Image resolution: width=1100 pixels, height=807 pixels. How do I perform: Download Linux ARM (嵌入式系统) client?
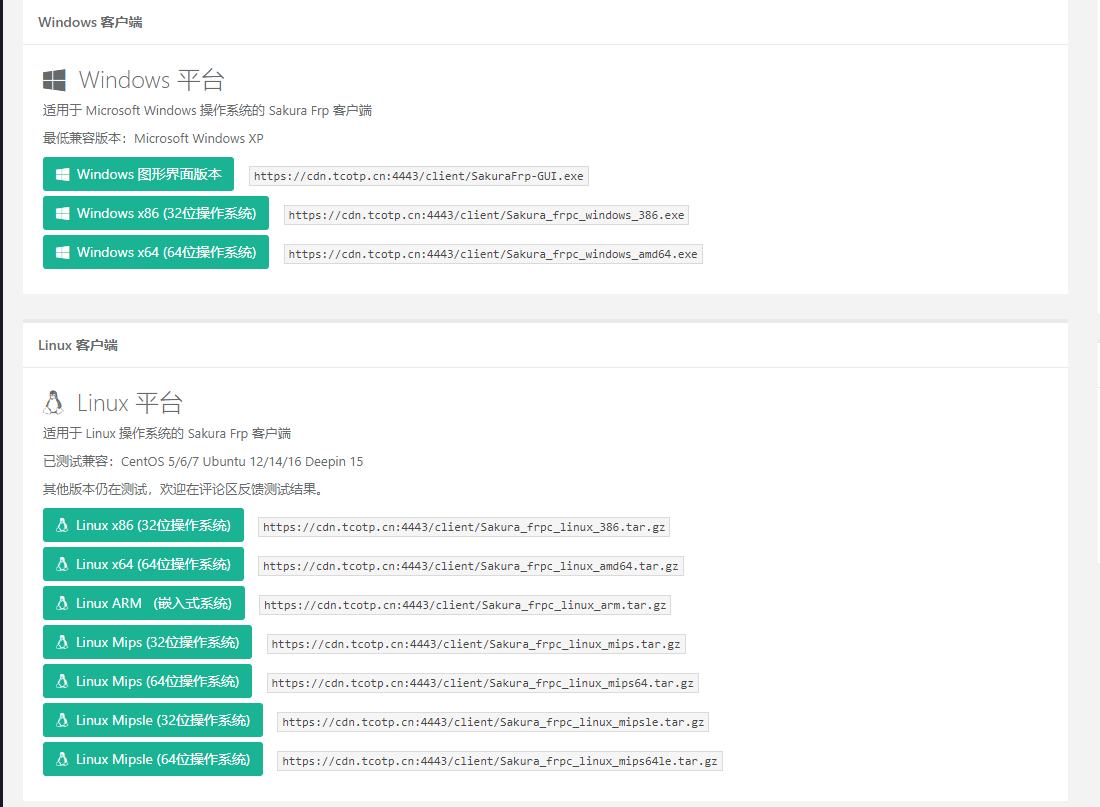click(x=144, y=603)
